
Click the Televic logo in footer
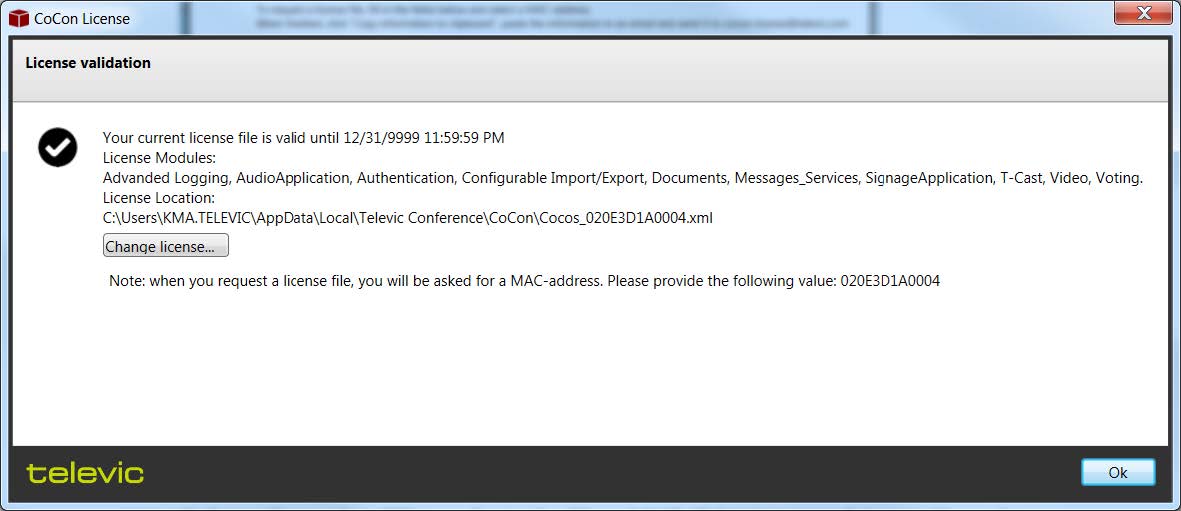pyautogui.click(x=85, y=473)
